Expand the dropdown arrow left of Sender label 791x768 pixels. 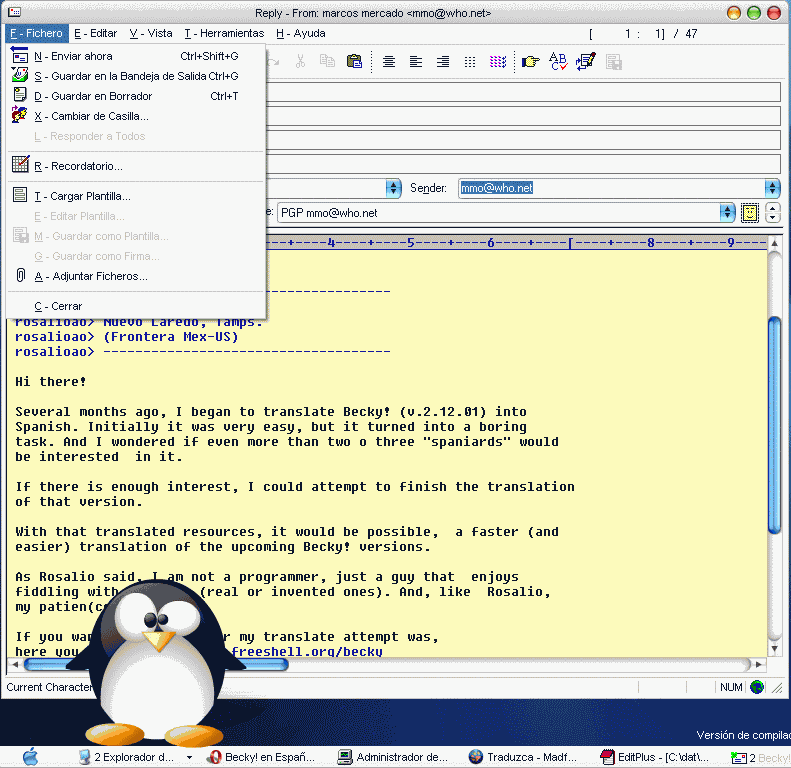click(x=393, y=188)
